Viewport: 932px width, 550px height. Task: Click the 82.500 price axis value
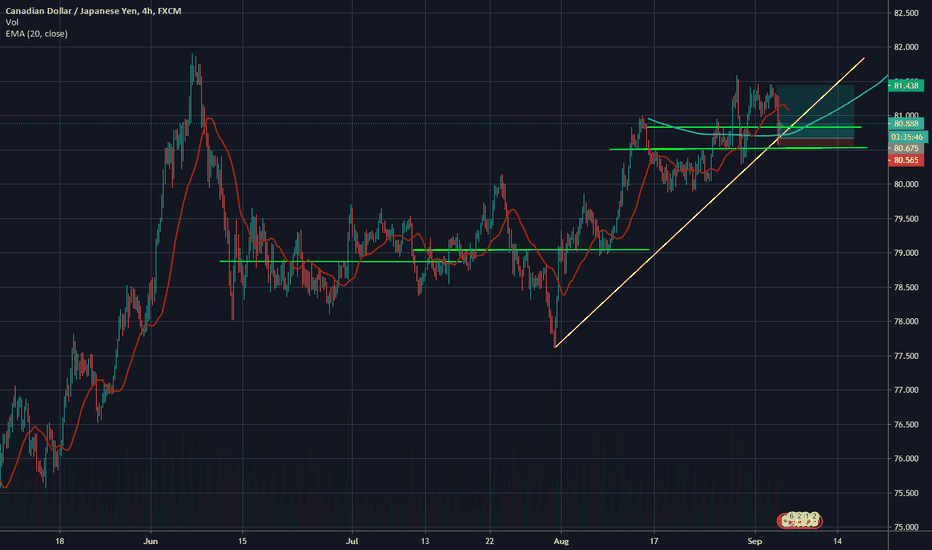[906, 12]
